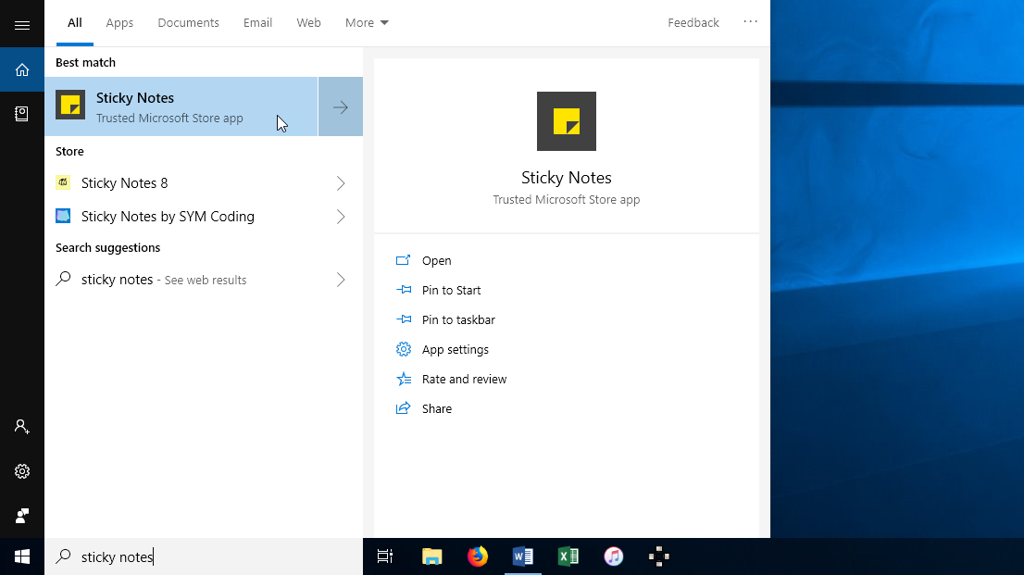The height and width of the screenshot is (575, 1024).
Task: Click the Sticky Notes by SYM Coding icon
Action: point(63,216)
